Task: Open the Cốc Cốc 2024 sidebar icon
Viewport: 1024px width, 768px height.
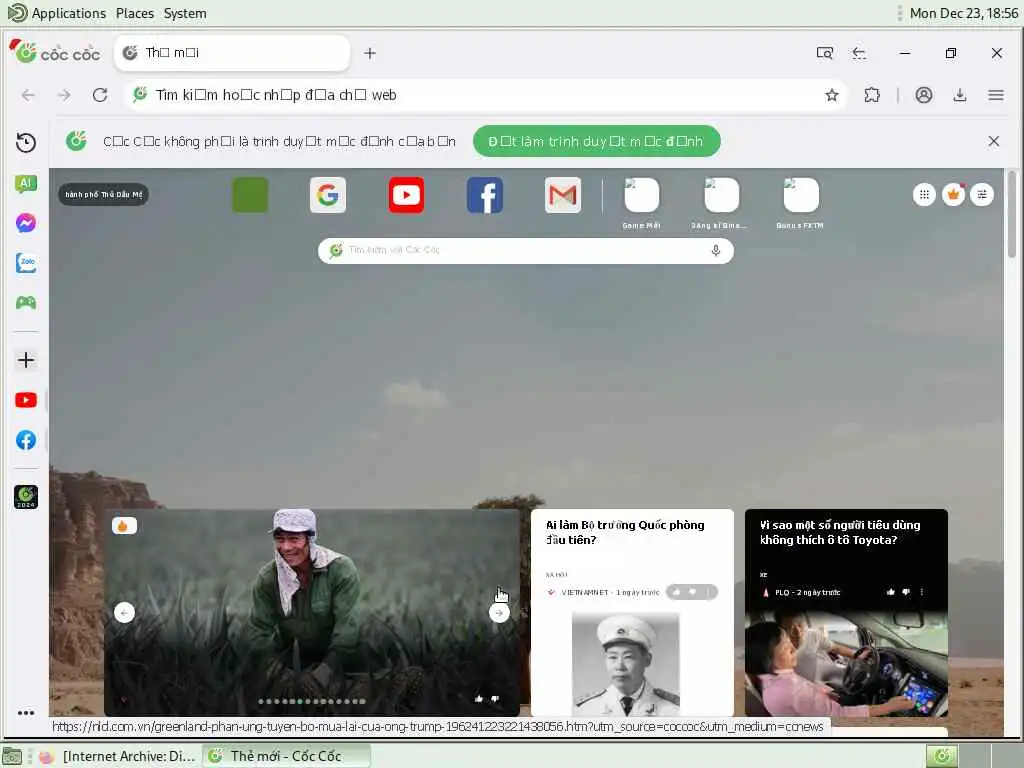Action: click(26, 497)
